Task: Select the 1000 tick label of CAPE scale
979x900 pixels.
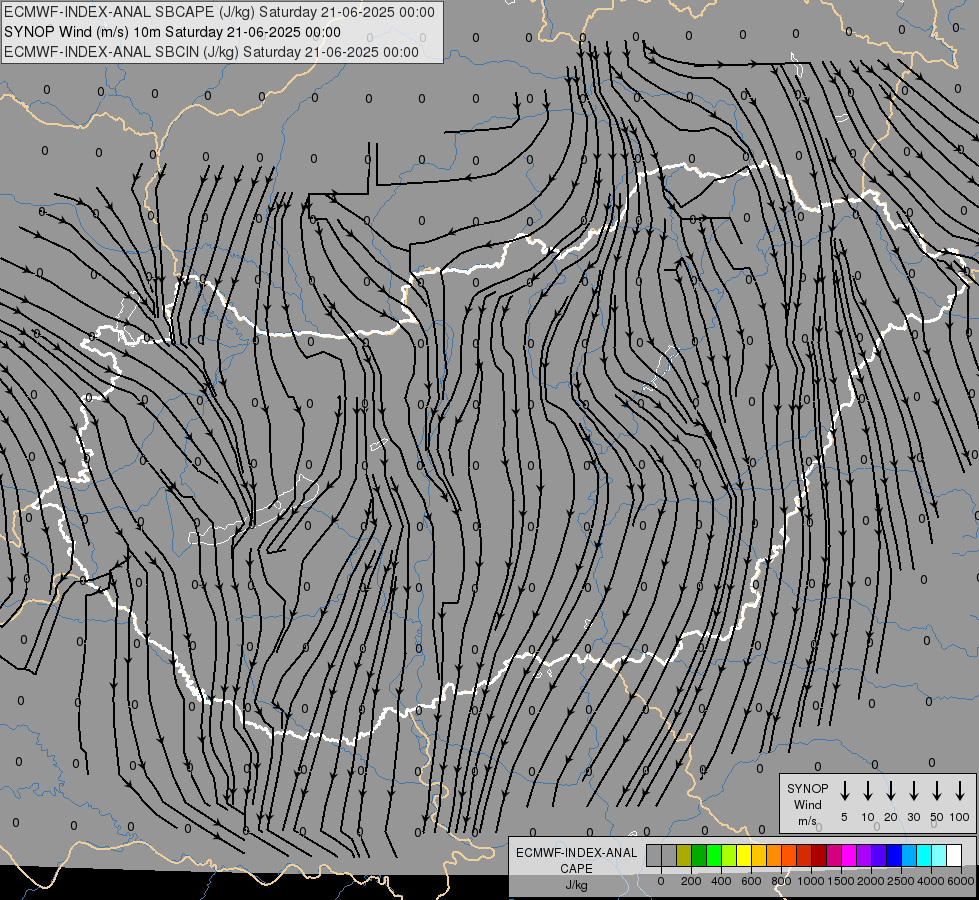Action: pyautogui.click(x=811, y=881)
